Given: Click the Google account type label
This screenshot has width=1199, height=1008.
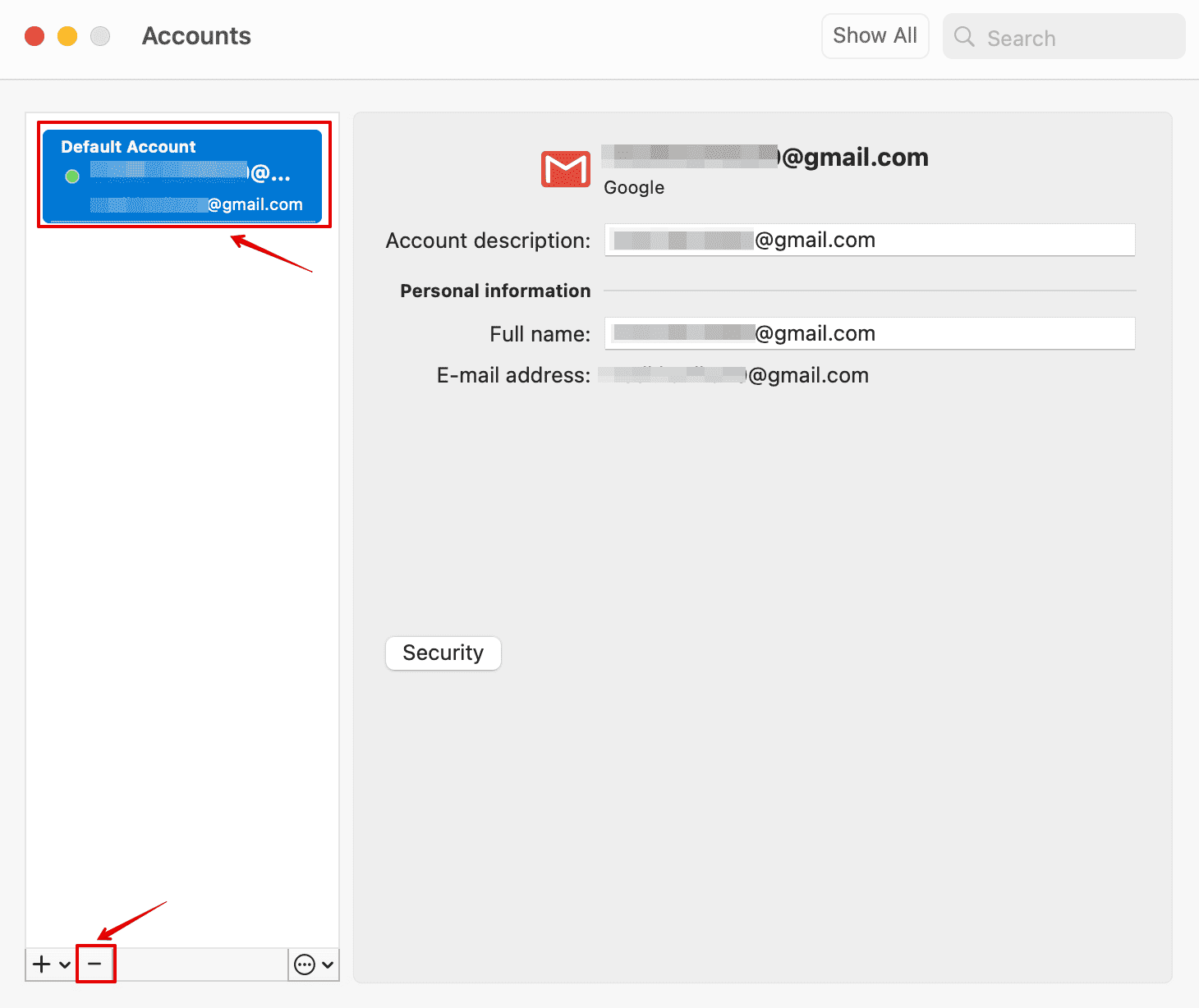Looking at the screenshot, I should pyautogui.click(x=633, y=187).
